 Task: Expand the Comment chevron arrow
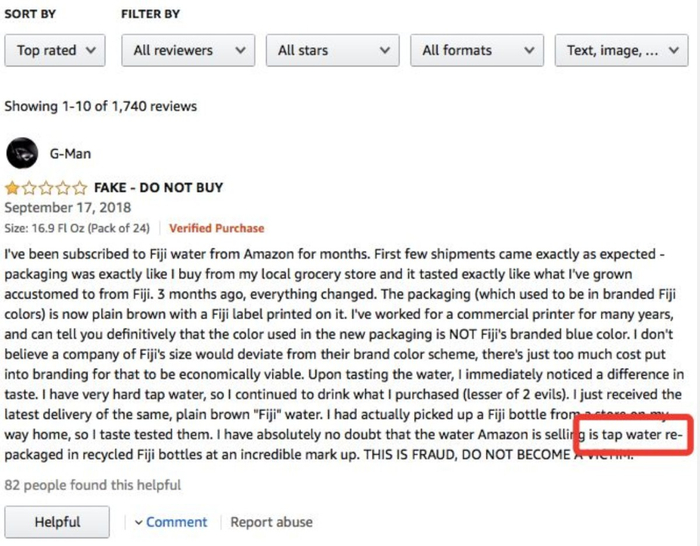point(138,522)
